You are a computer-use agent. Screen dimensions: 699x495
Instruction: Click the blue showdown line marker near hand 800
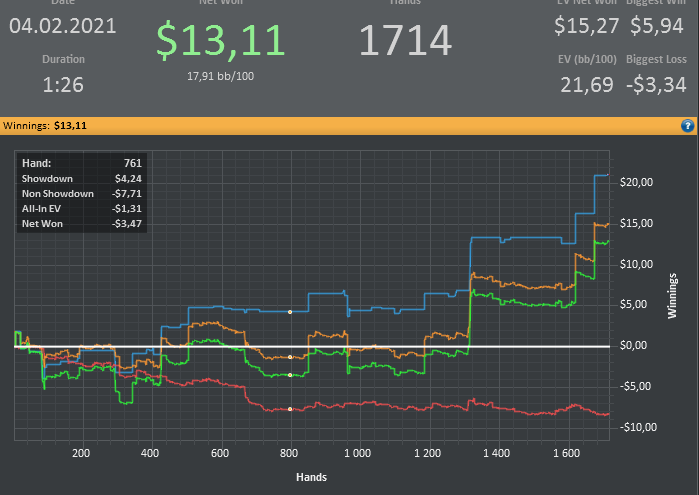(x=290, y=312)
